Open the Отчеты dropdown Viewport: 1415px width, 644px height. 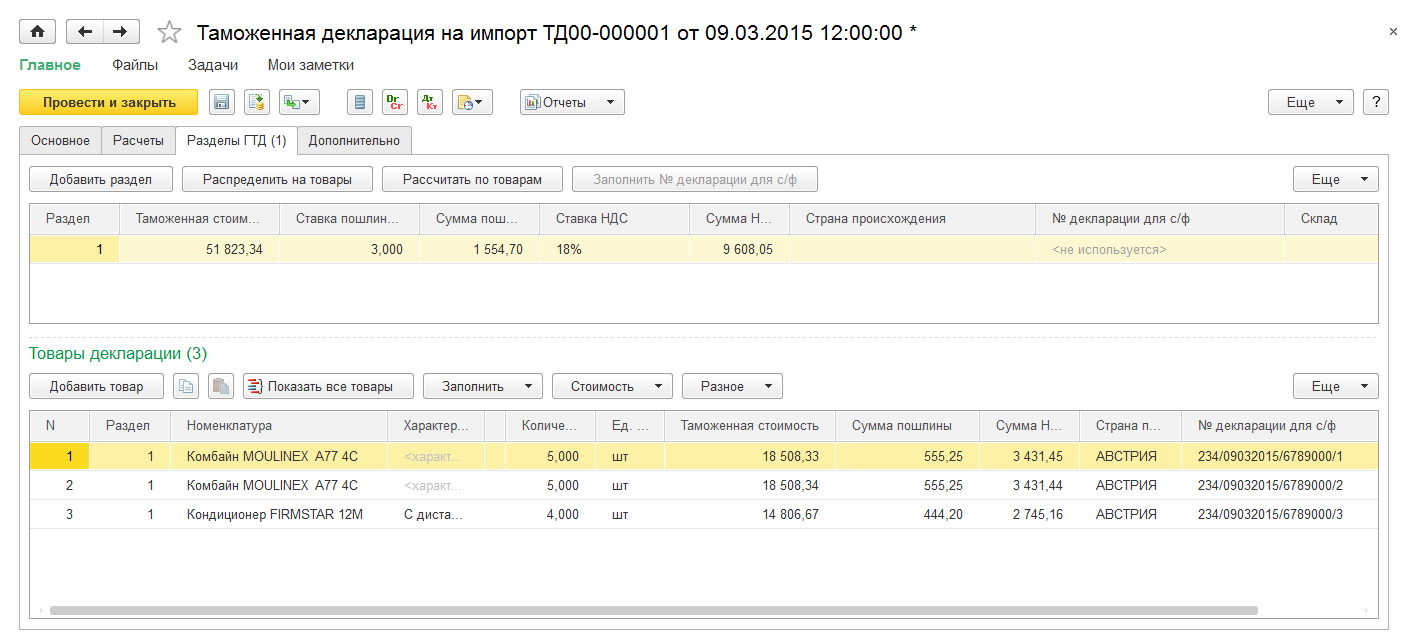pos(571,102)
